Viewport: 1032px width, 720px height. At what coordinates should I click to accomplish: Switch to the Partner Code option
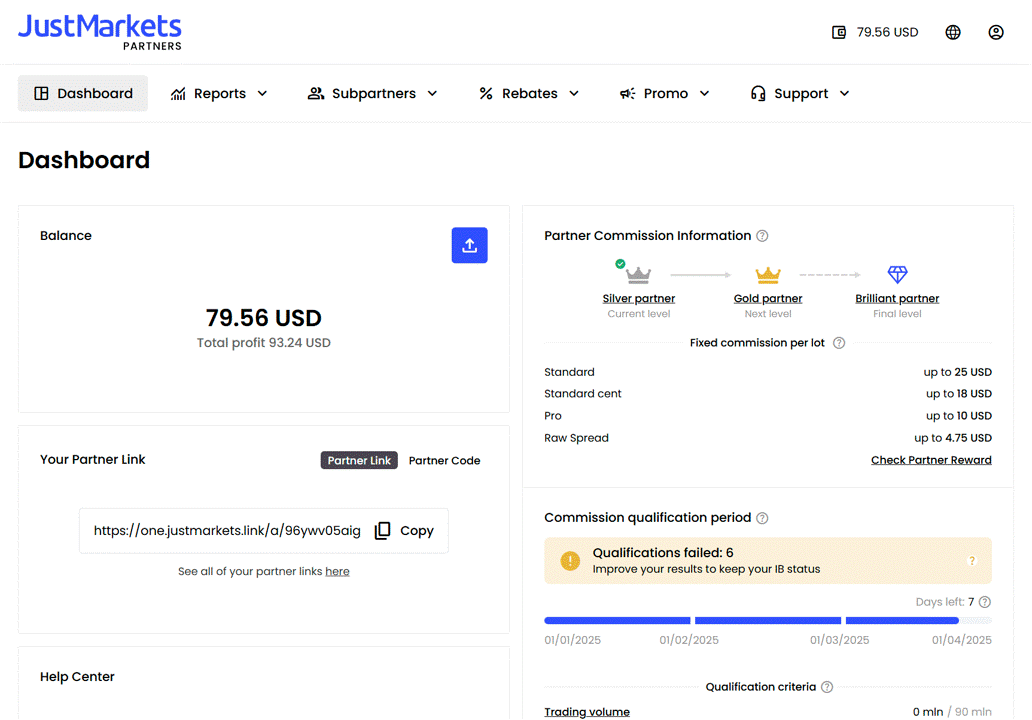pyautogui.click(x=444, y=460)
